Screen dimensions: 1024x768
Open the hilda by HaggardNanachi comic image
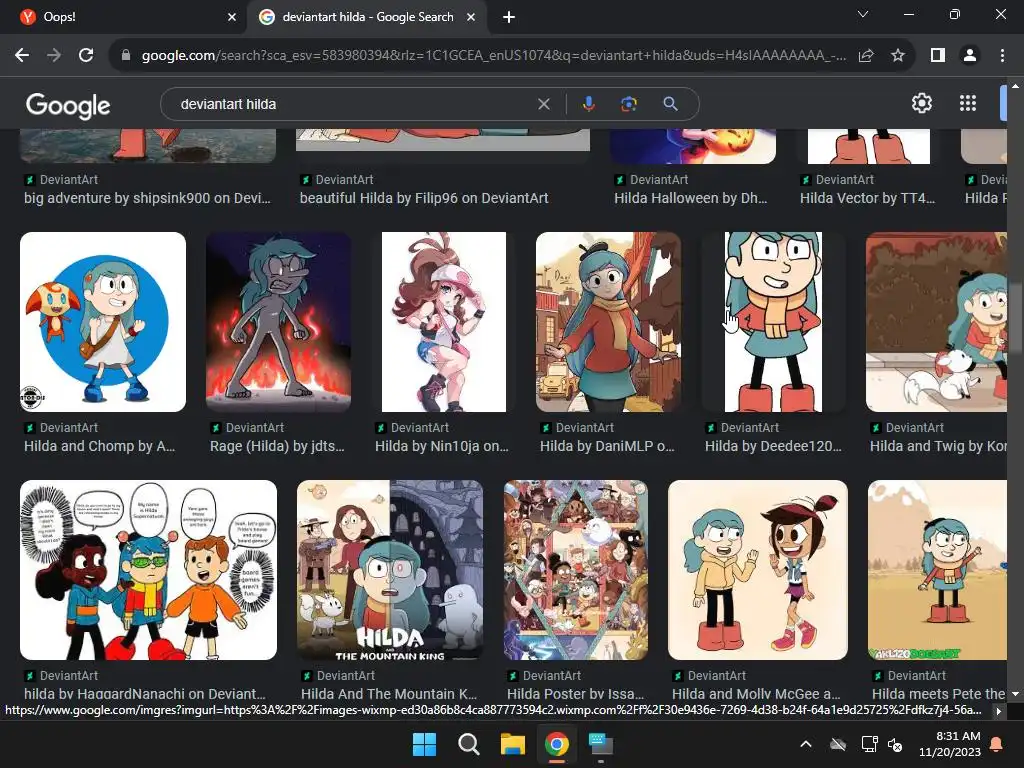(x=148, y=570)
